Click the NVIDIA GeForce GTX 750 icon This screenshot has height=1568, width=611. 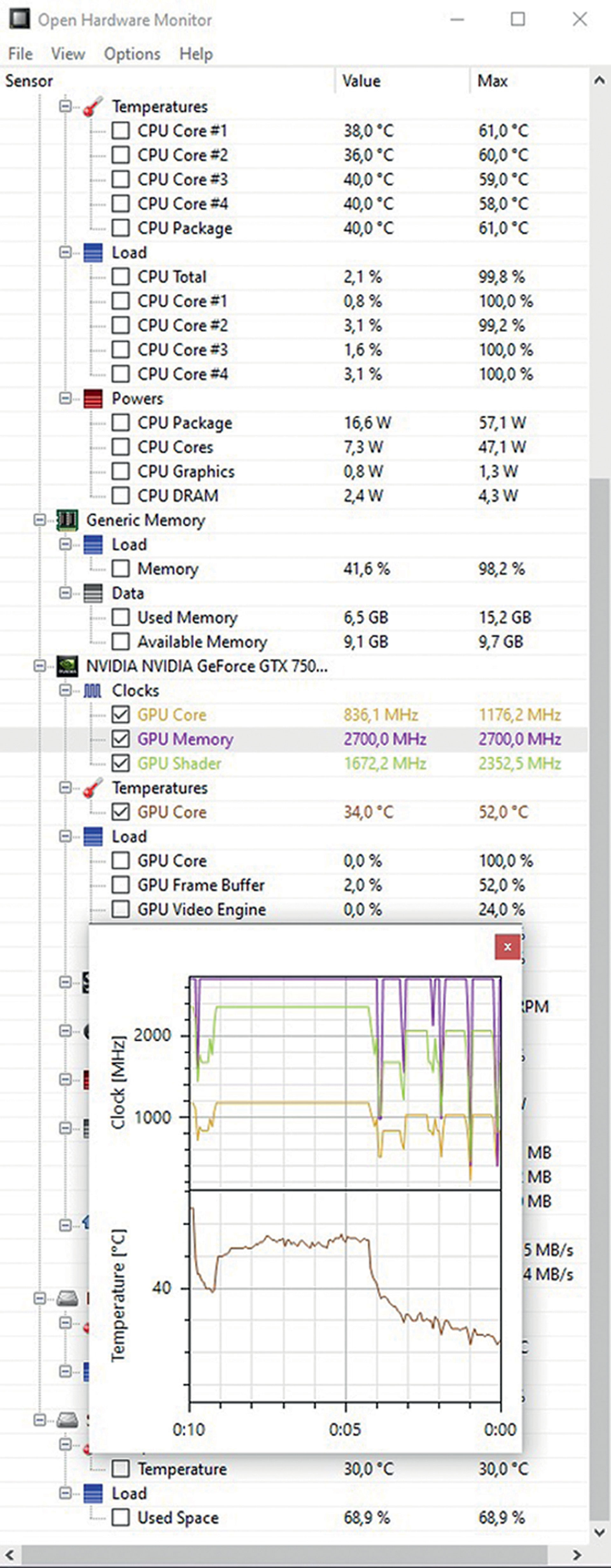coord(67,666)
